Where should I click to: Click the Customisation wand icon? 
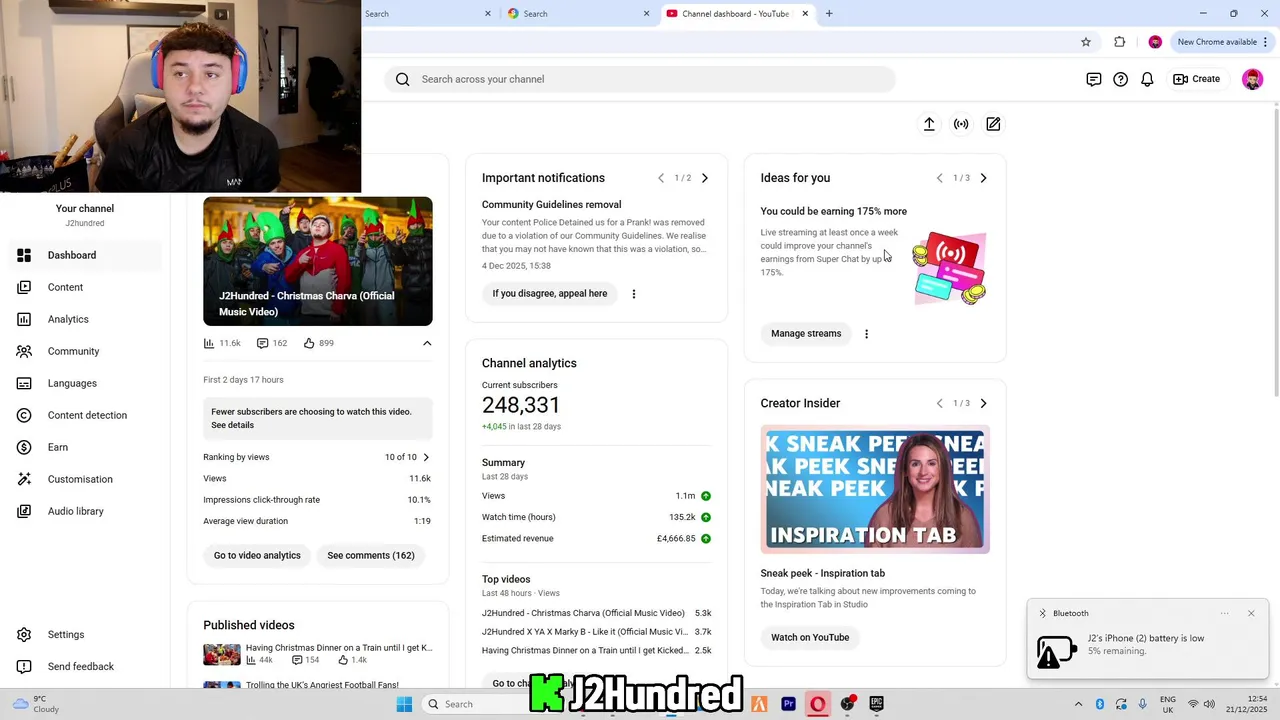click(25, 479)
